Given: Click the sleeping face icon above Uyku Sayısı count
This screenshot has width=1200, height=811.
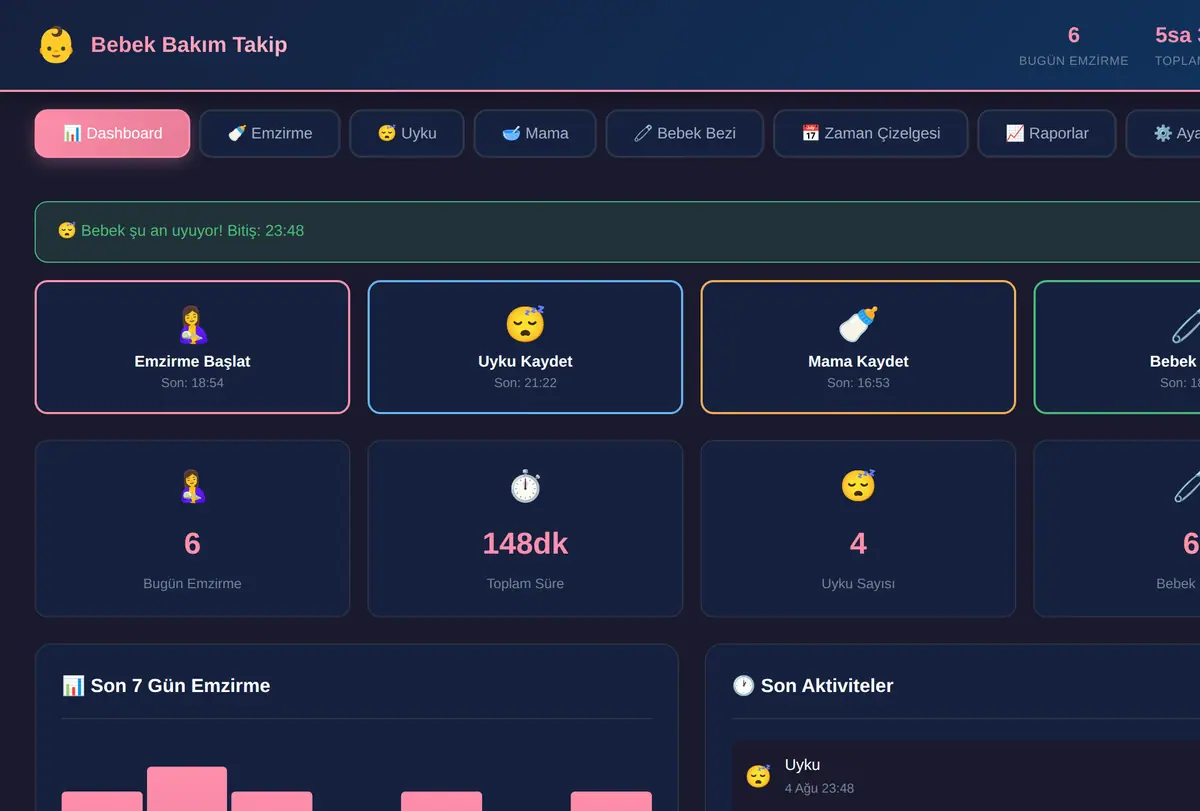Looking at the screenshot, I should [x=858, y=486].
